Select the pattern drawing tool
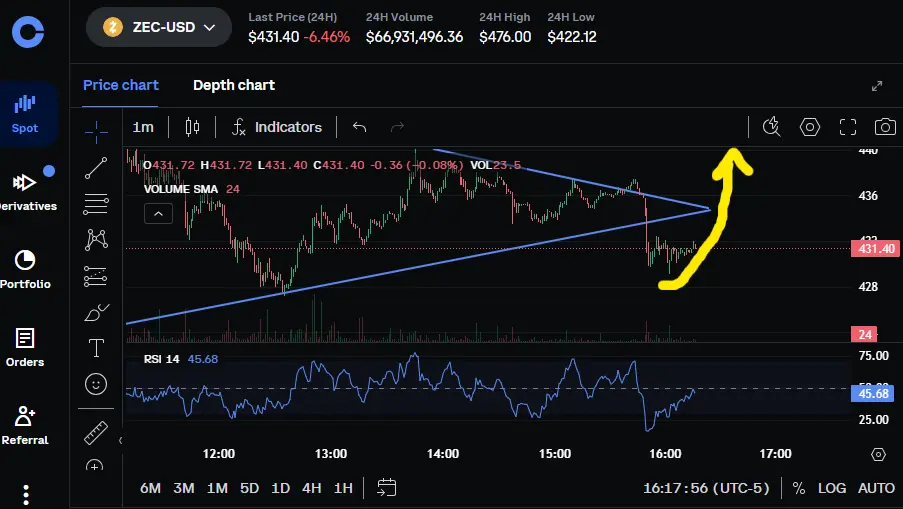Image resolution: width=903 pixels, height=509 pixels. pyautogui.click(x=96, y=240)
